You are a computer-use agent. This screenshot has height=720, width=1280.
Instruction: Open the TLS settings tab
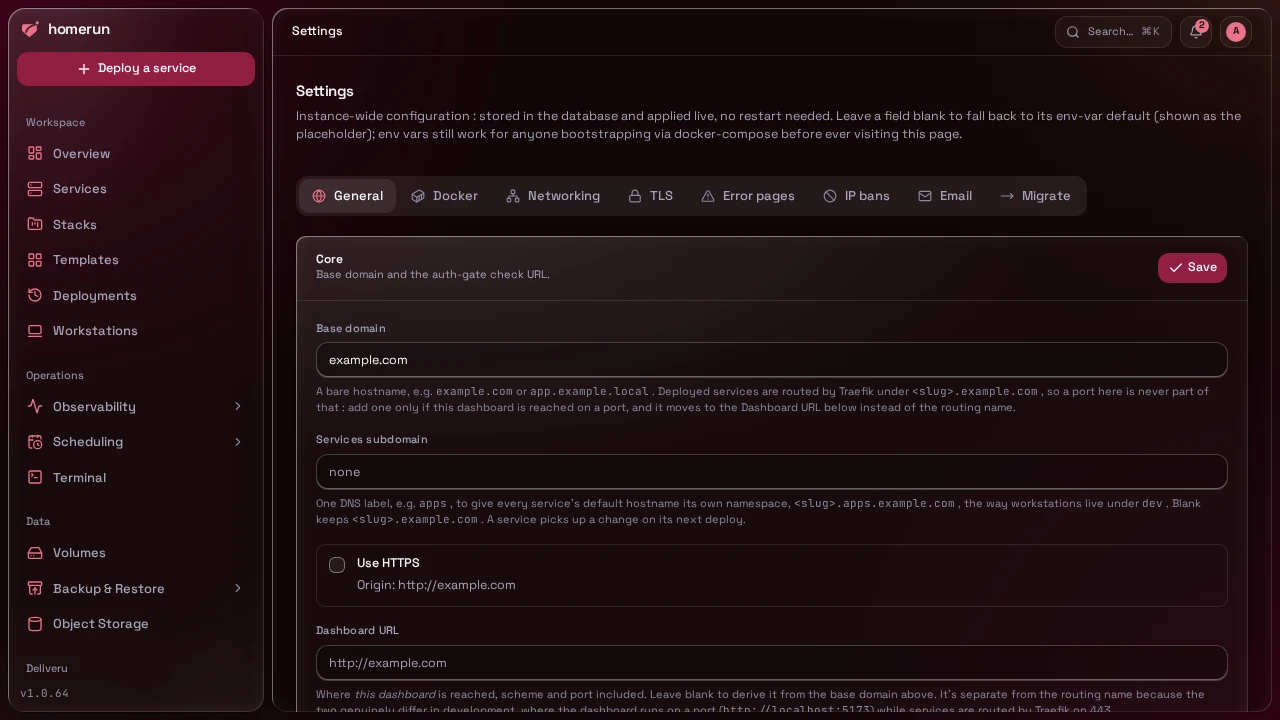pos(650,196)
